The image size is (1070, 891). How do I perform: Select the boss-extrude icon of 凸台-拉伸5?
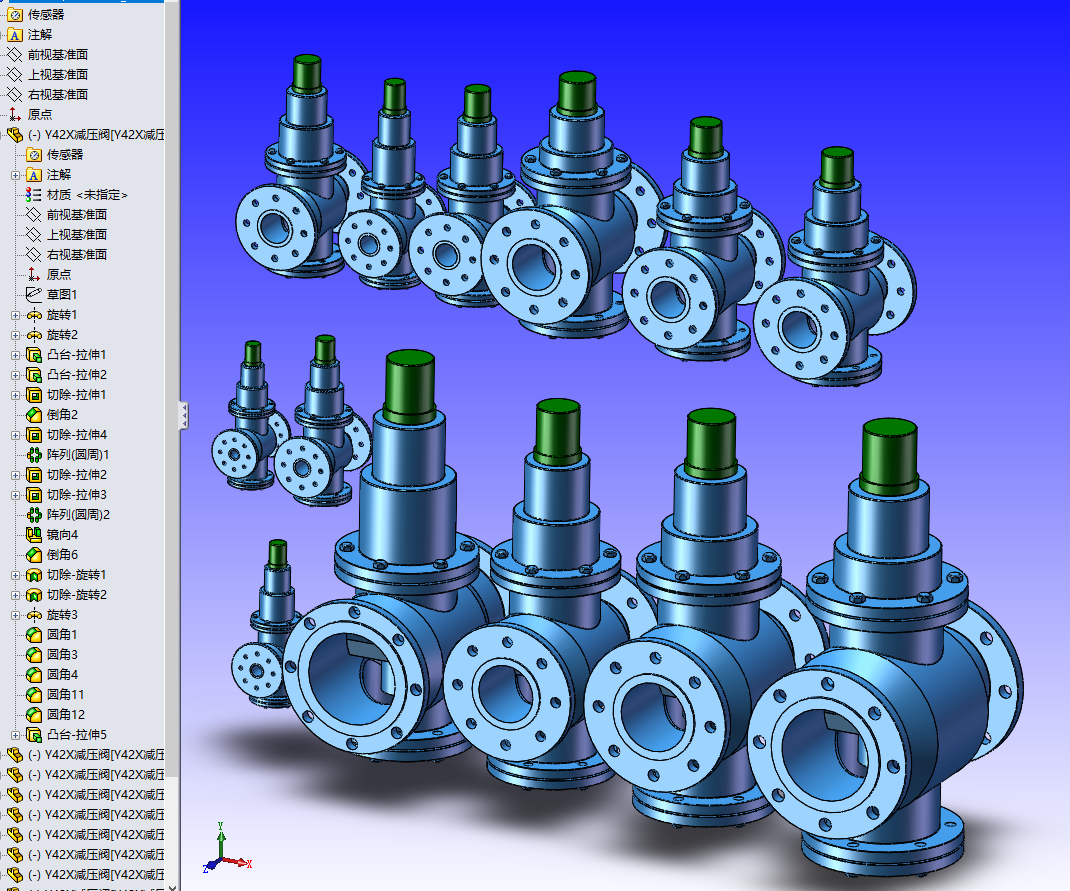[x=33, y=735]
